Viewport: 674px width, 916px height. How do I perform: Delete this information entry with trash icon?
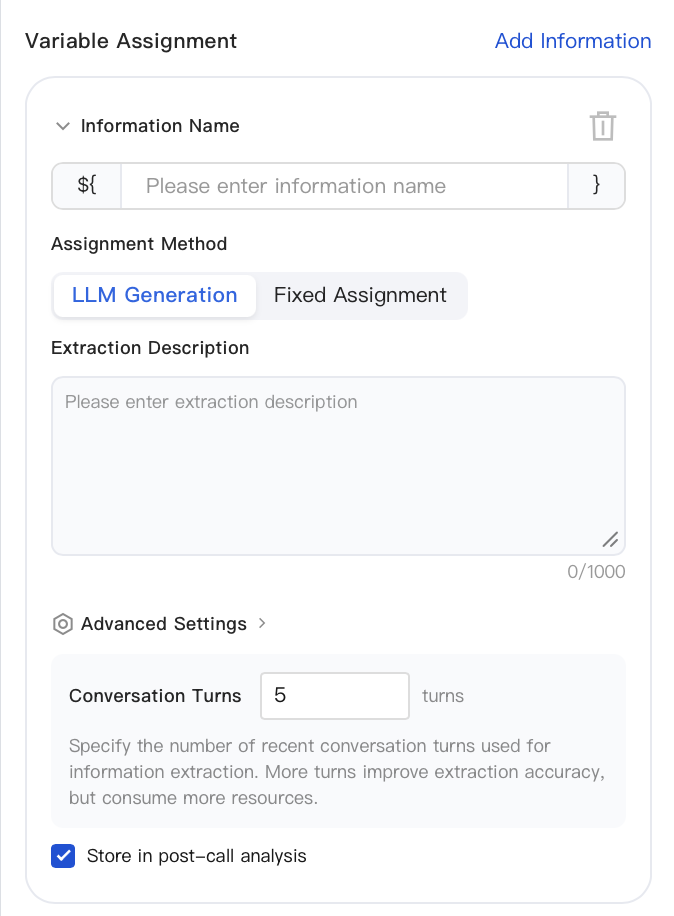(602, 126)
